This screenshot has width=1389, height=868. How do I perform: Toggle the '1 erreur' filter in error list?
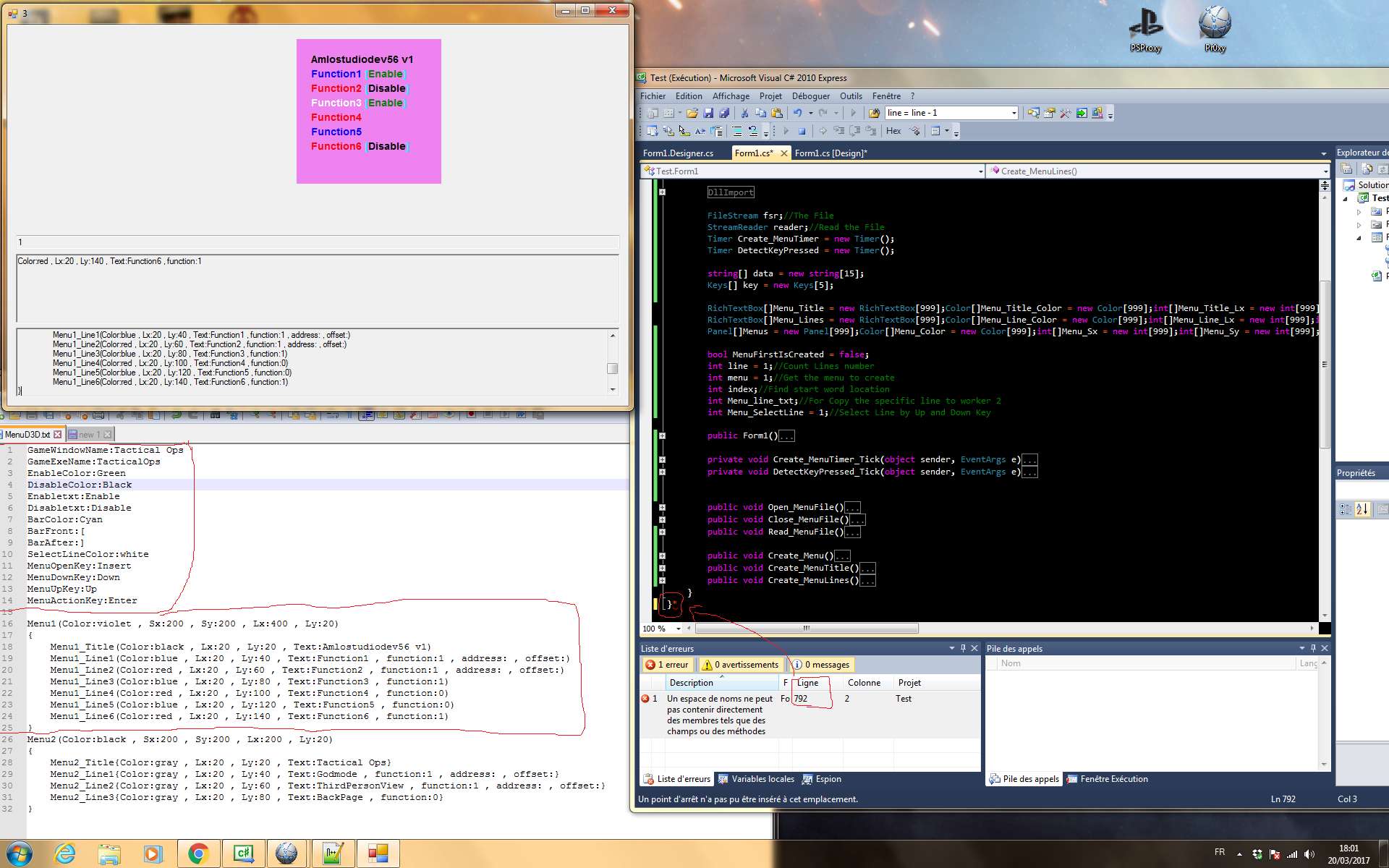667,665
